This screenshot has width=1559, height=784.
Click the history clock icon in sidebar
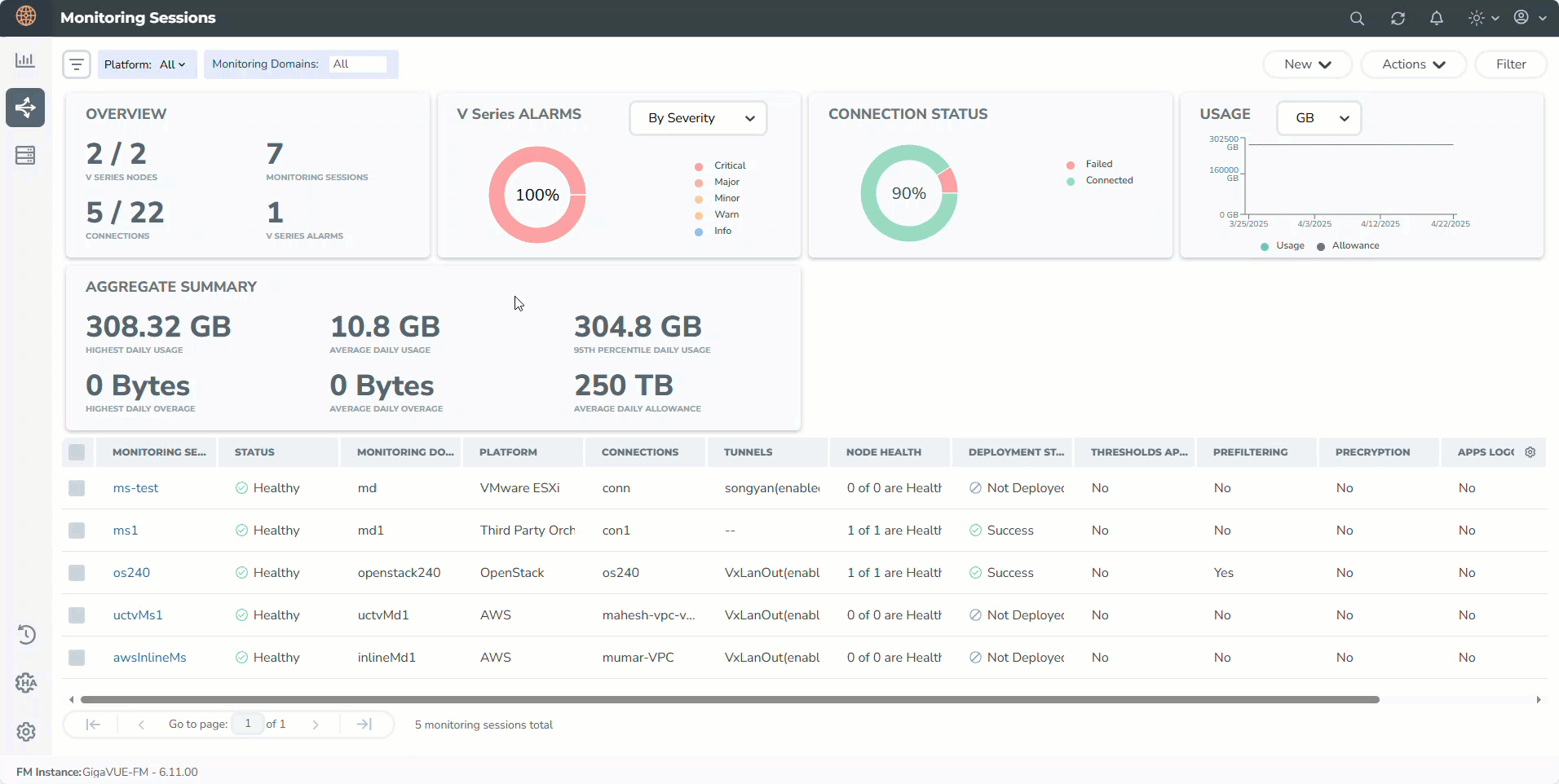tap(26, 634)
